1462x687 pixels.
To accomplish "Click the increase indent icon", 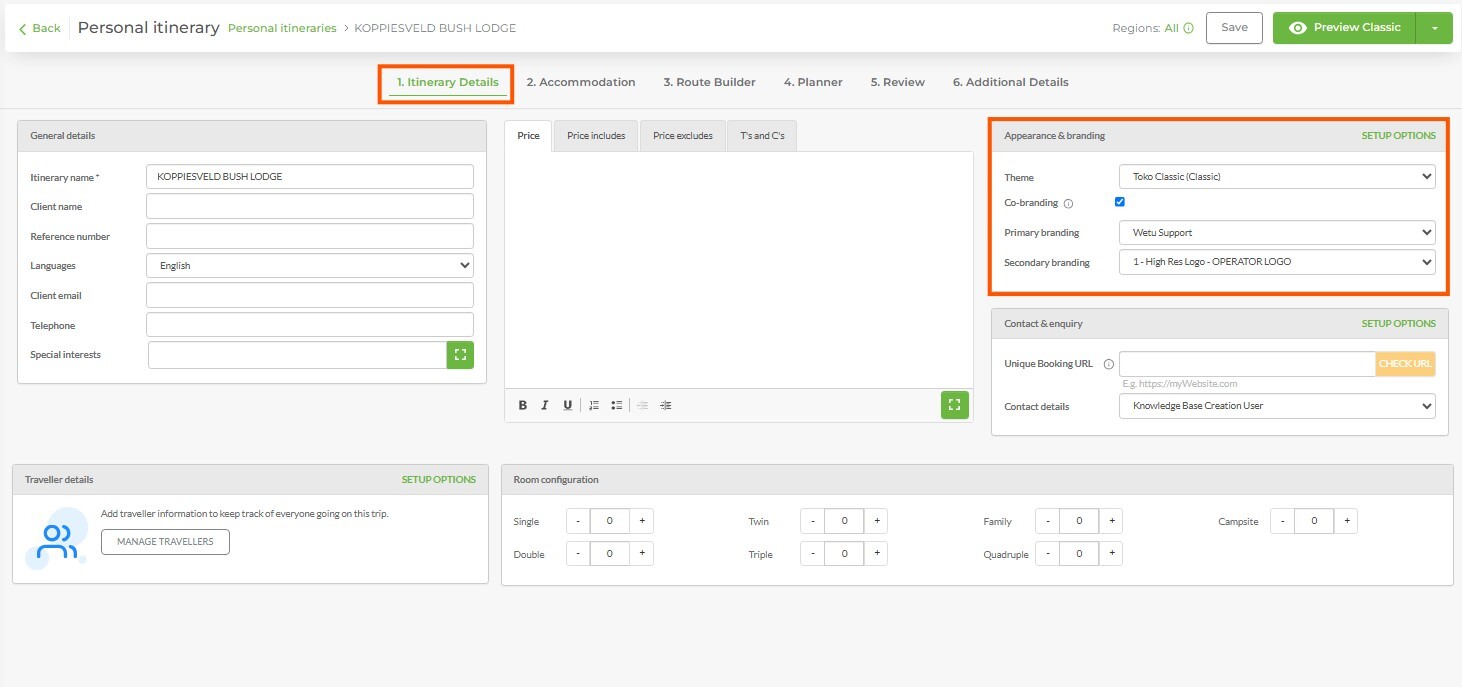I will [x=666, y=405].
